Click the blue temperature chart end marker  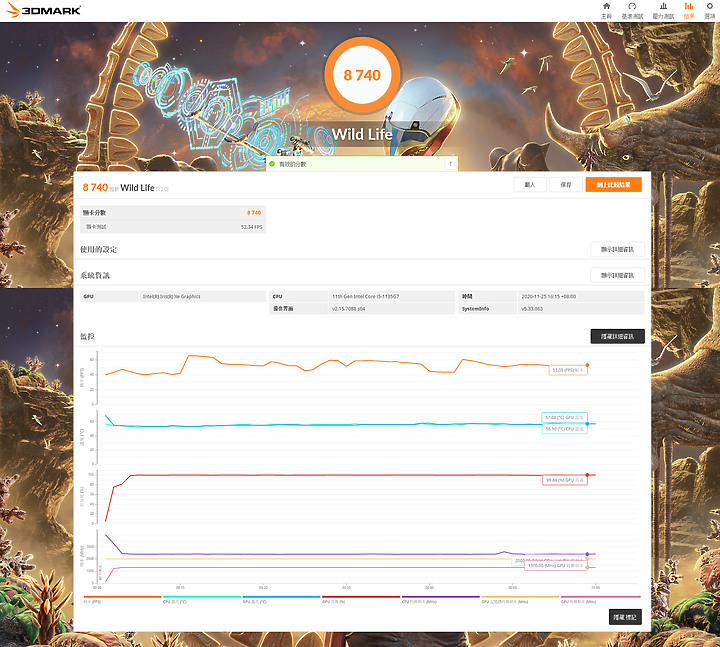[587, 424]
